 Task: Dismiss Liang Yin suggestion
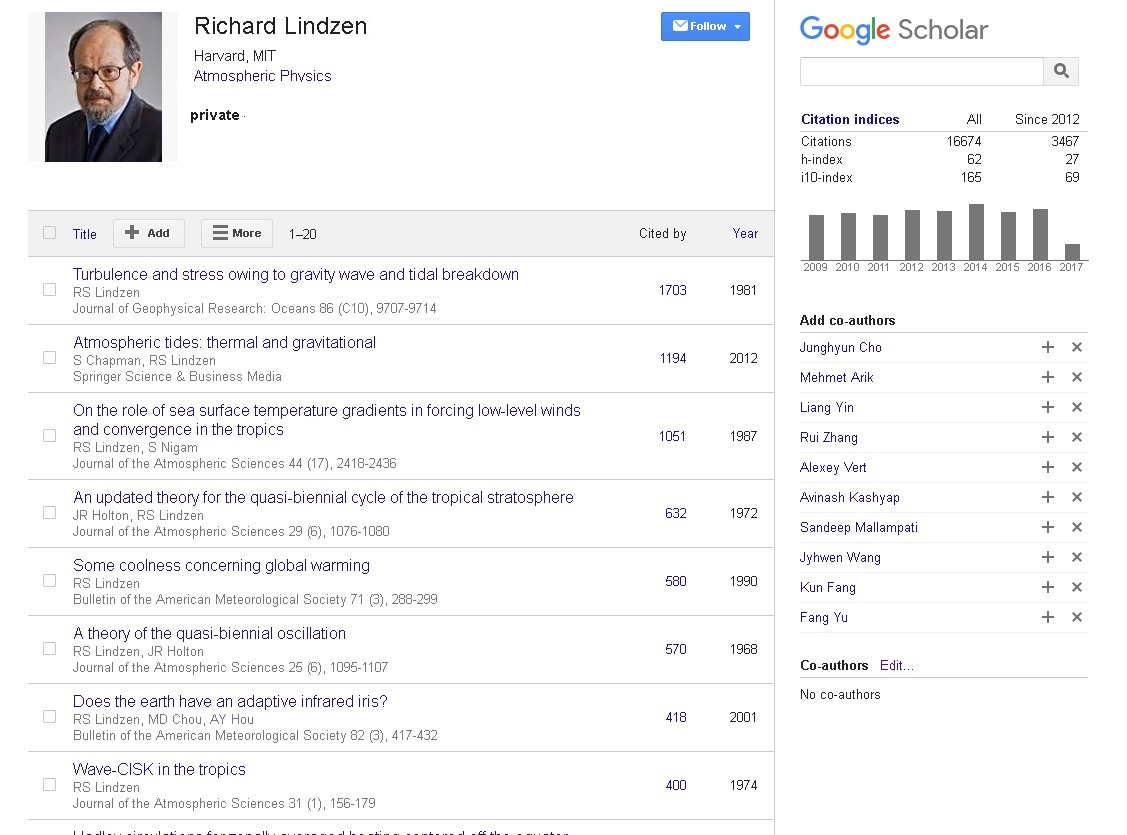pos(1077,407)
